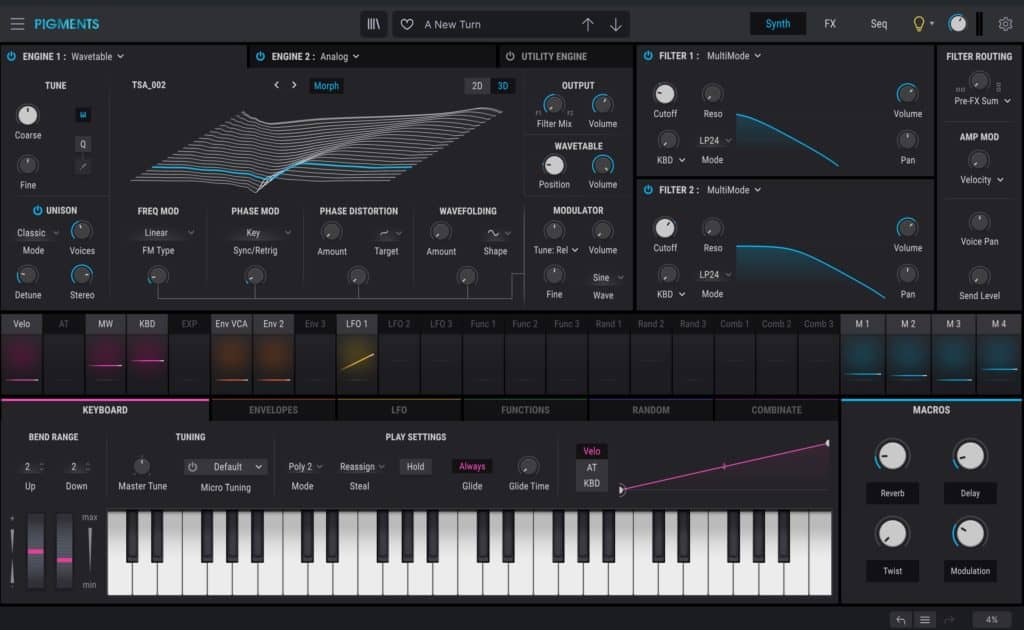Open Amp Mod Velocity dropdown
Screen dimensions: 1024x630
pyautogui.click(x=982, y=180)
